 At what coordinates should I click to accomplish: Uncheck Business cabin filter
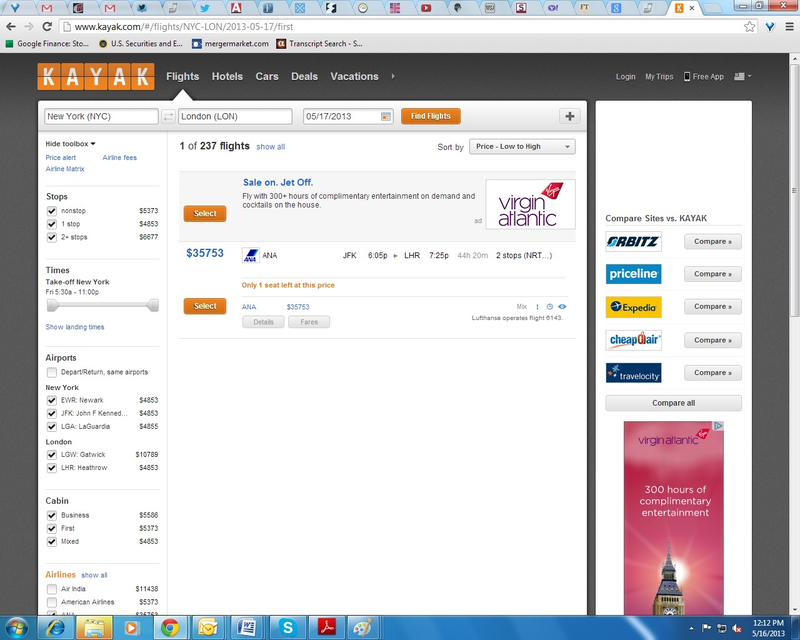point(52,515)
